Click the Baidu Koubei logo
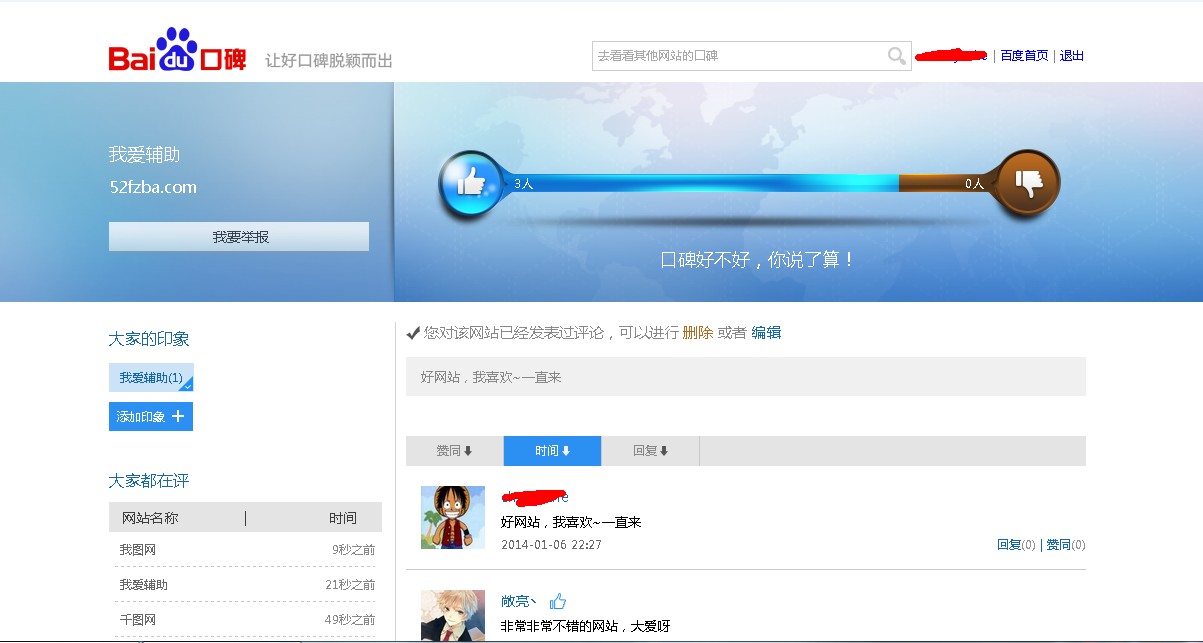This screenshot has width=1203, height=643. coord(177,52)
